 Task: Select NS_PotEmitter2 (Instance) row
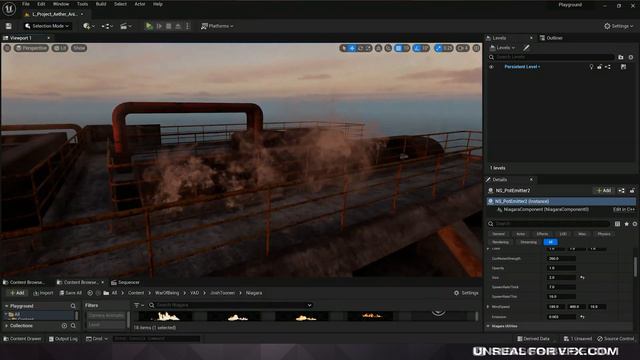[x=561, y=201]
